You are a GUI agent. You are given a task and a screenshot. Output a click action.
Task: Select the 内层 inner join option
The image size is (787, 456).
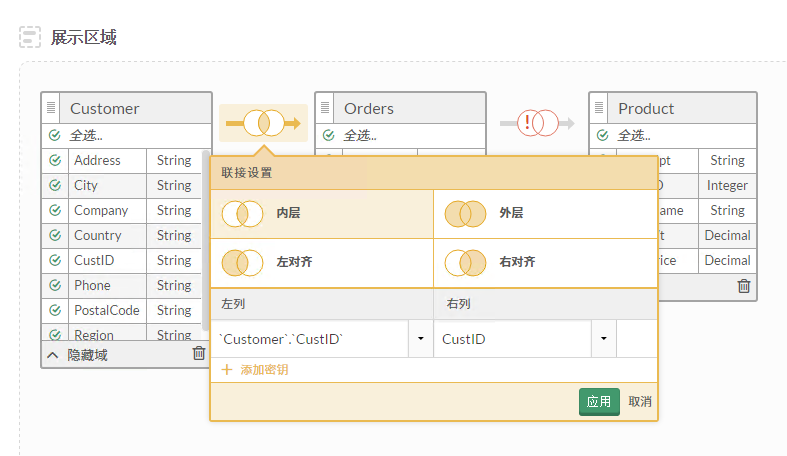pyautogui.click(x=322, y=214)
